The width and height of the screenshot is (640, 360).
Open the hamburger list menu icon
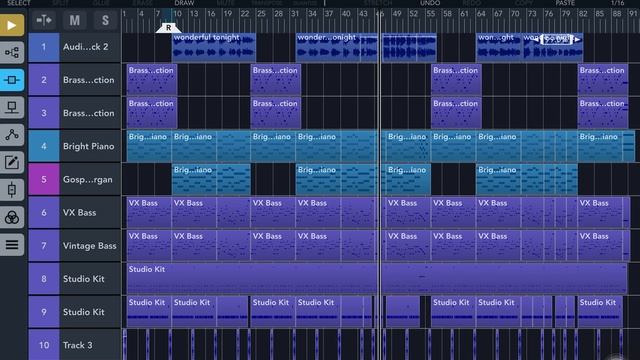[12, 244]
